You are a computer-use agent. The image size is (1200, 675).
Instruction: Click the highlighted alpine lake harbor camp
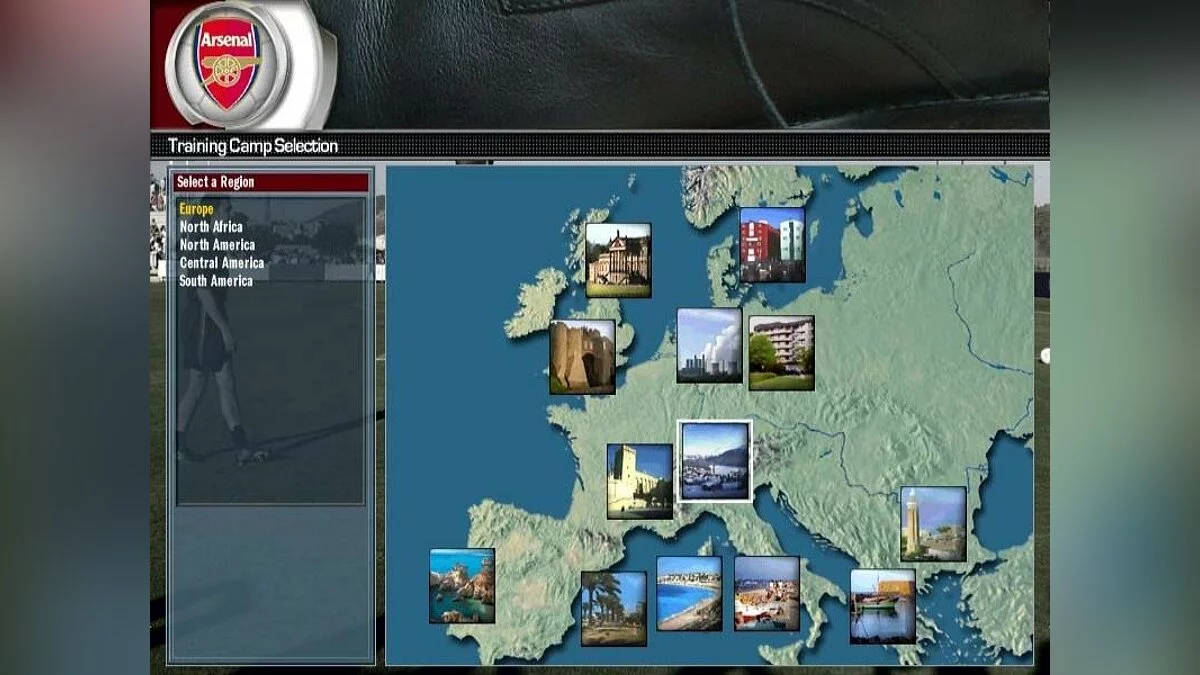(x=715, y=461)
